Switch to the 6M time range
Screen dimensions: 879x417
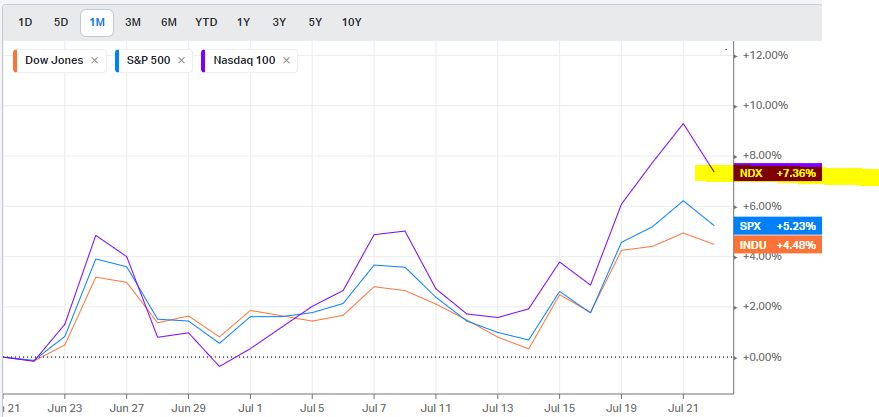click(169, 22)
